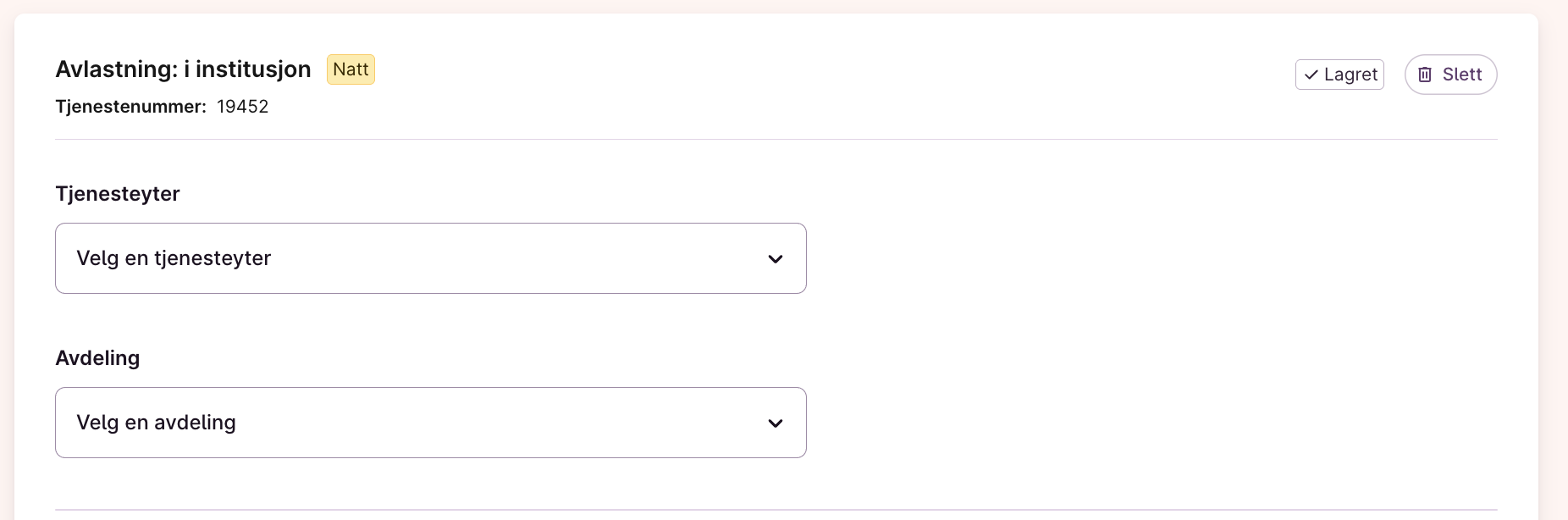This screenshot has height=520, width=1568.
Task: Open the "Velg en tjenesteyter" dropdown
Action: pyautogui.click(x=430, y=258)
